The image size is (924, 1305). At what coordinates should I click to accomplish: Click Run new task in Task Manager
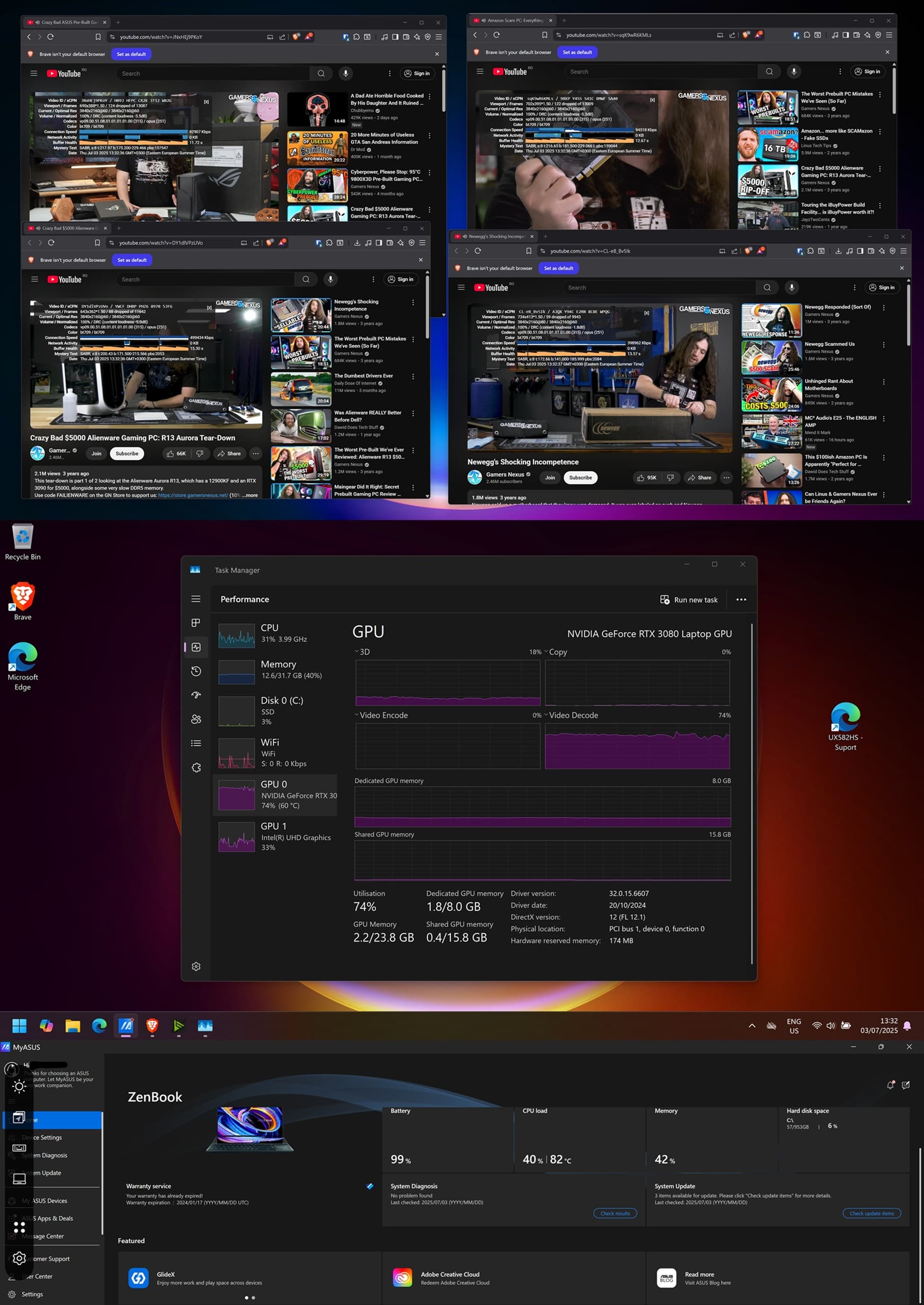pyautogui.click(x=689, y=600)
